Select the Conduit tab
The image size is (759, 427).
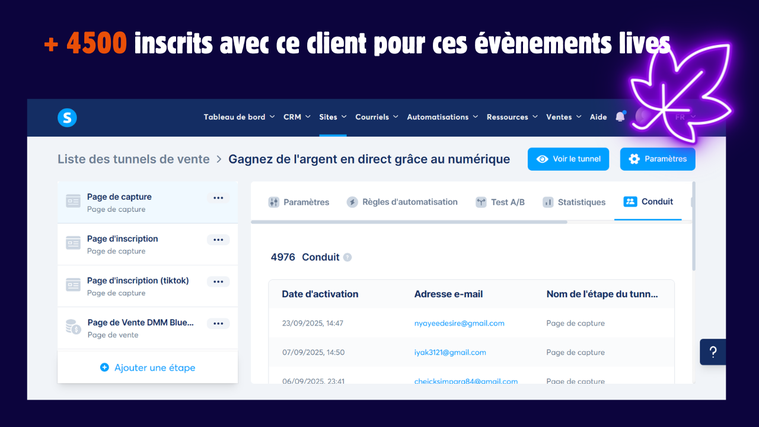[648, 201]
